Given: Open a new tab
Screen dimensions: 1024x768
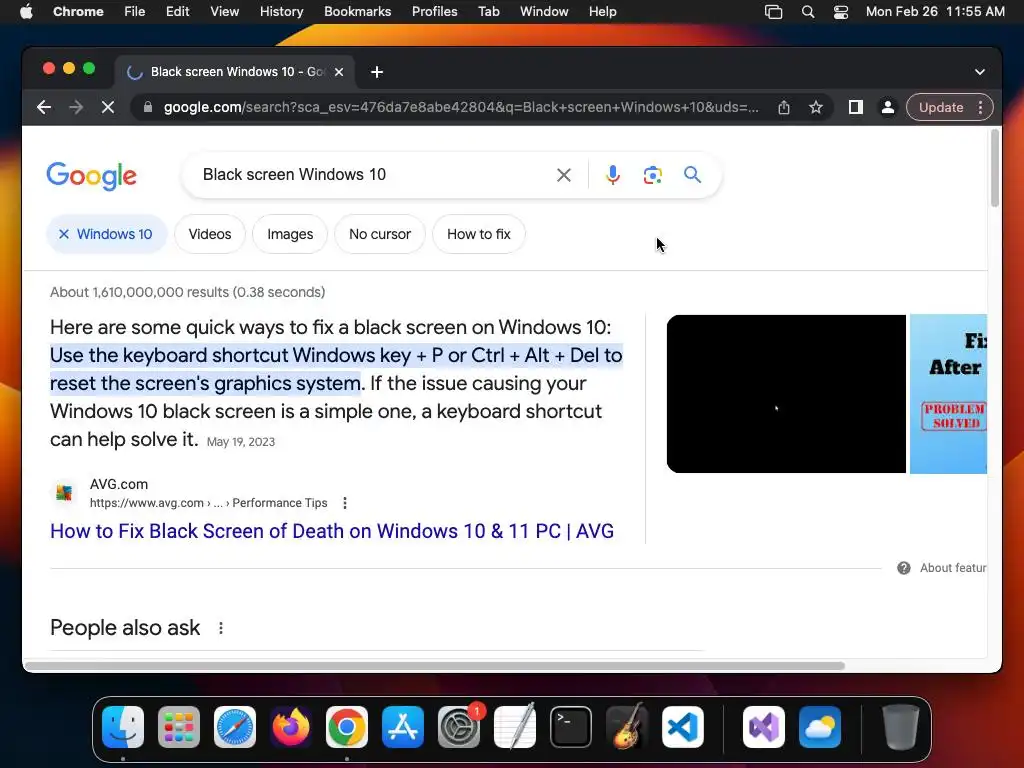Looking at the screenshot, I should coord(377,72).
